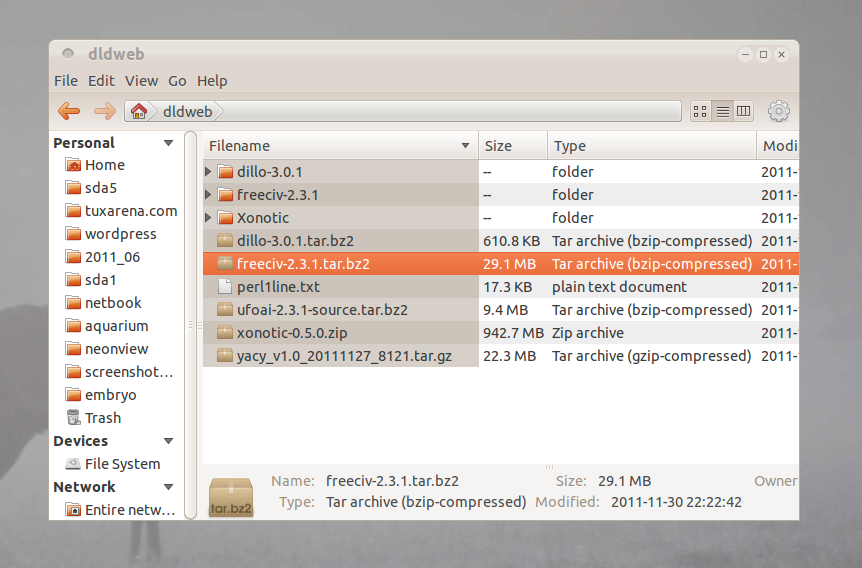The height and width of the screenshot is (568, 862).
Task: Select yacy_v1.0_20111127_8121.tar.gz archive icon
Action: click(x=225, y=356)
